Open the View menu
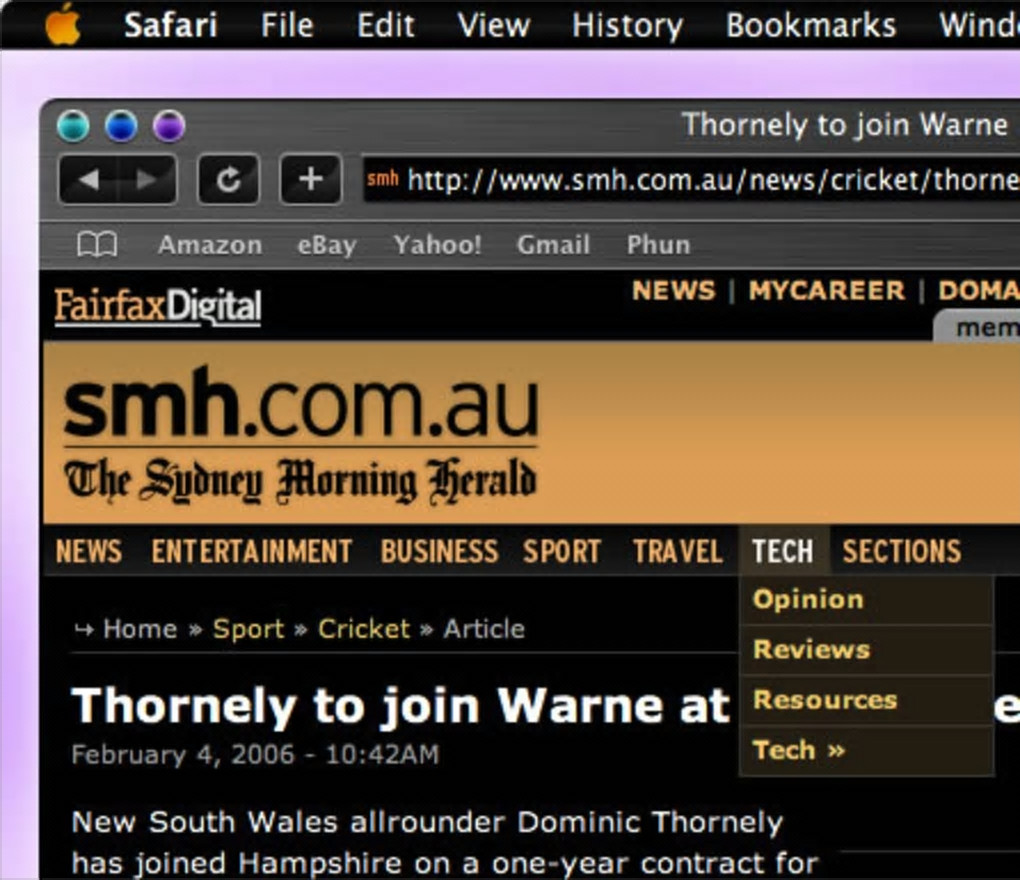The height and width of the screenshot is (880, 1020). coord(494,25)
